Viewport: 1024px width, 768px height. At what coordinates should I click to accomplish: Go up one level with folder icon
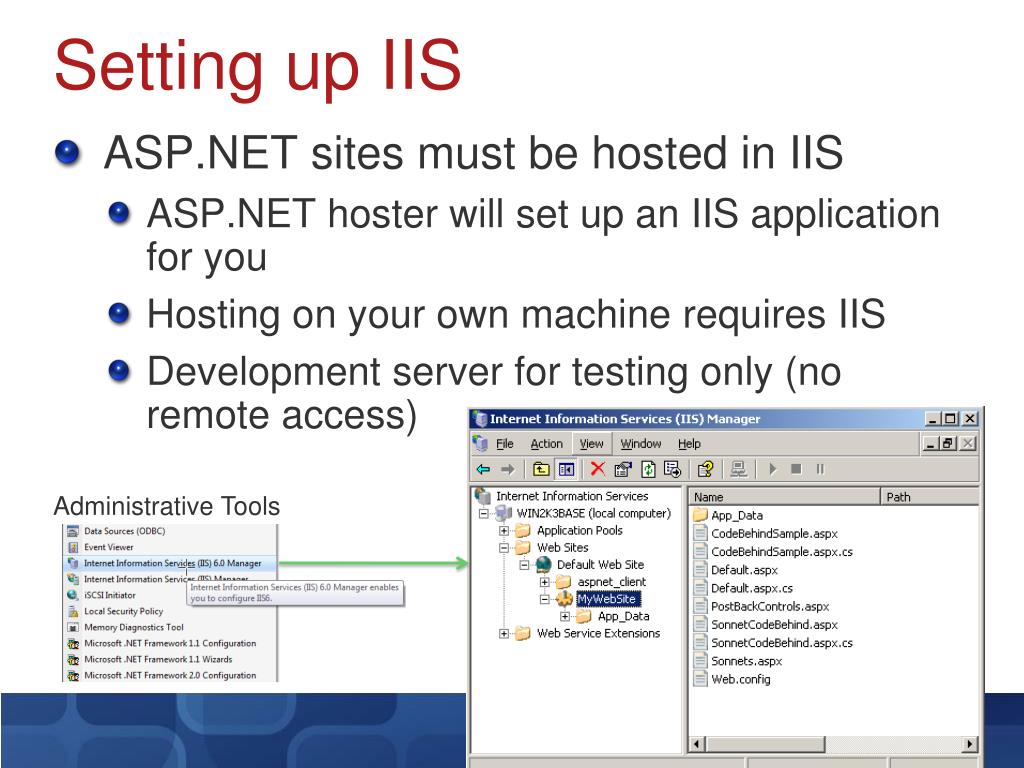541,469
